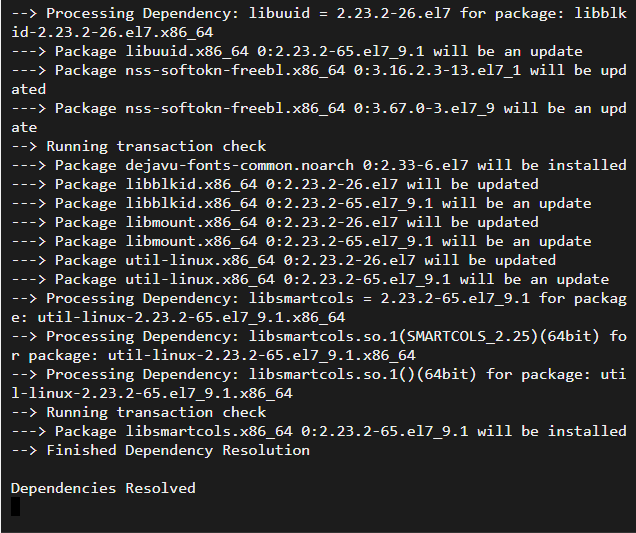Click the libblkid 2.23.2-65.el7_9.1 update line
The width and height of the screenshot is (636, 533).
point(301,203)
